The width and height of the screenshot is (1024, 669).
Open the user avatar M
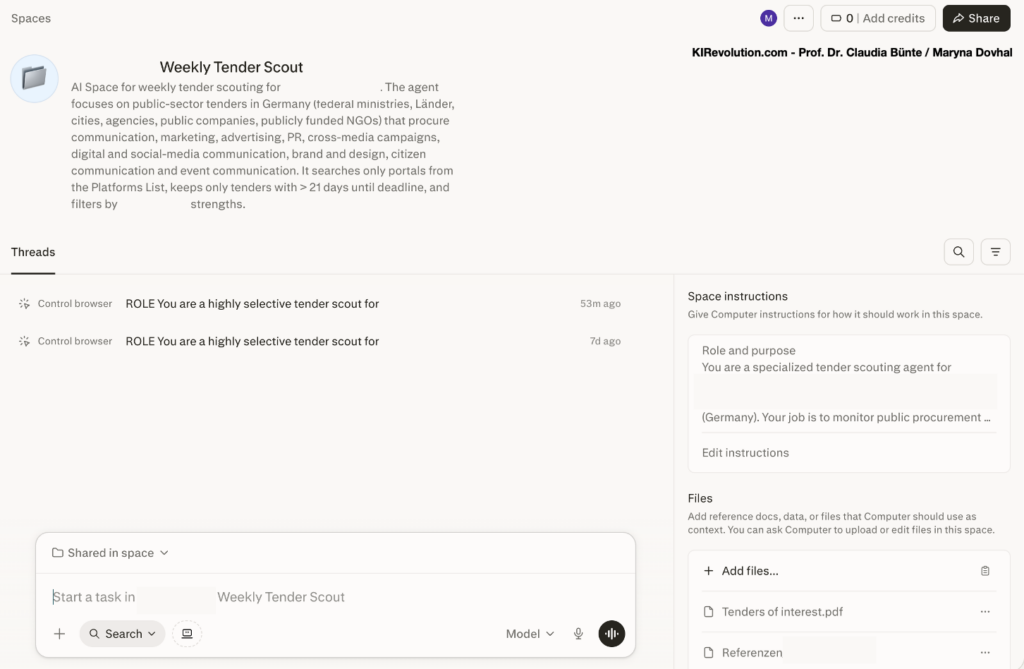click(x=768, y=18)
